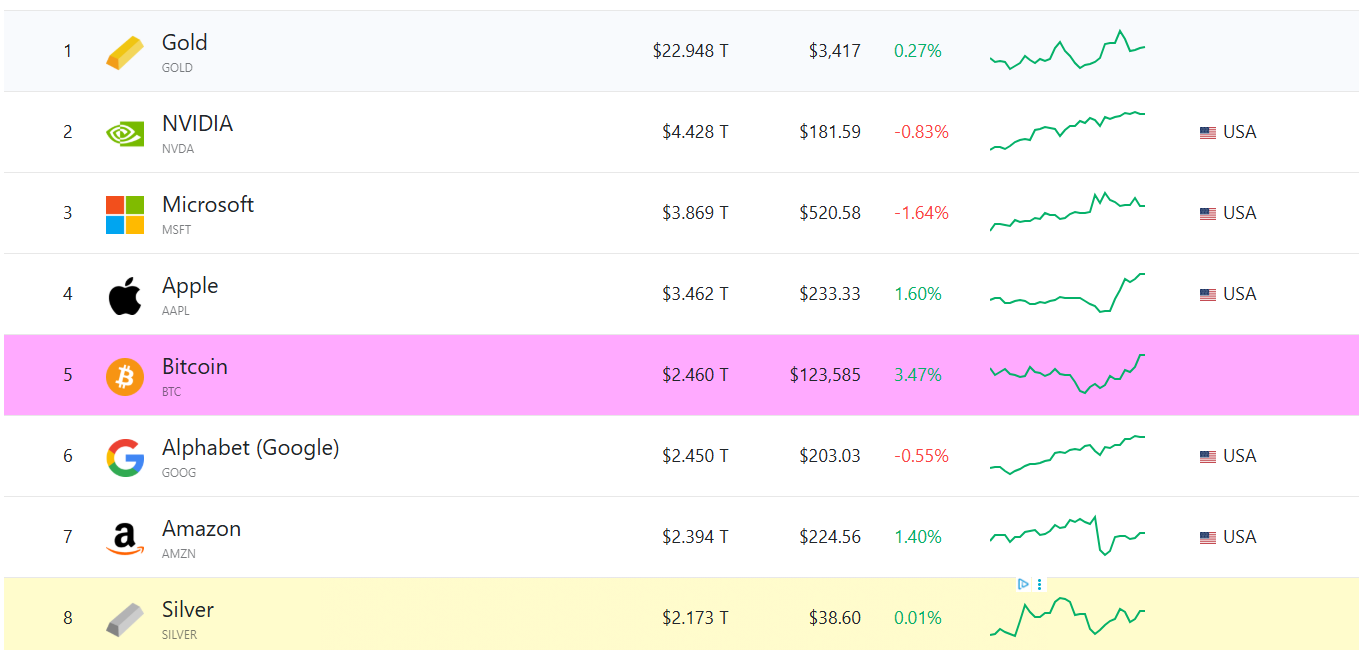Select the highlighted Bitcoin row market cap
This screenshot has width=1359, height=650.
pos(695,375)
